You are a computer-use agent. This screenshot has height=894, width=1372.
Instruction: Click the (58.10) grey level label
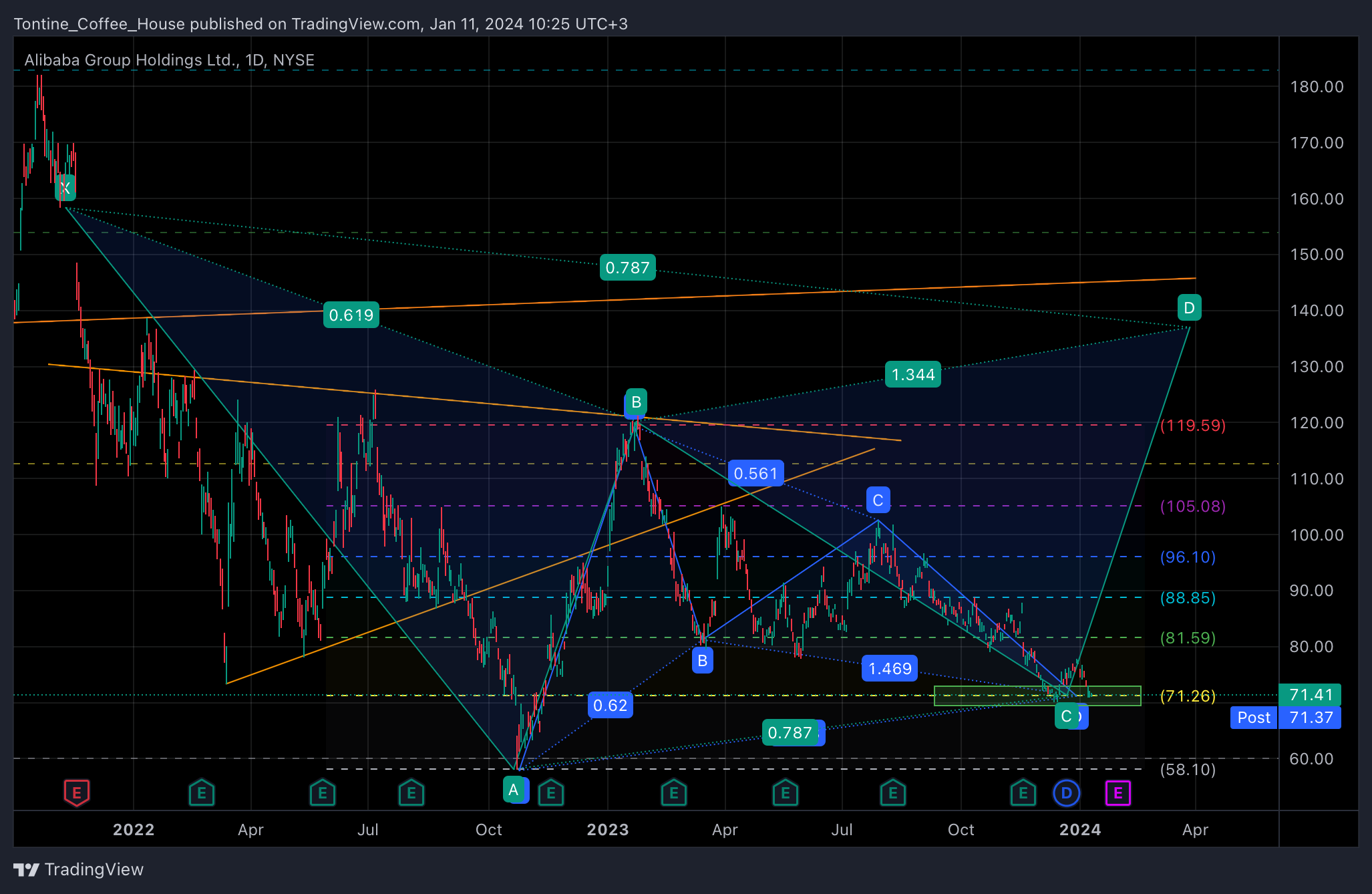pyautogui.click(x=1188, y=769)
